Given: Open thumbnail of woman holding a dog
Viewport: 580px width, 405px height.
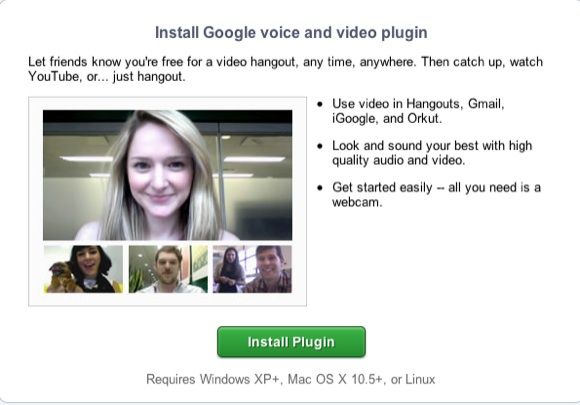Looking at the screenshot, I should pos(83,269).
